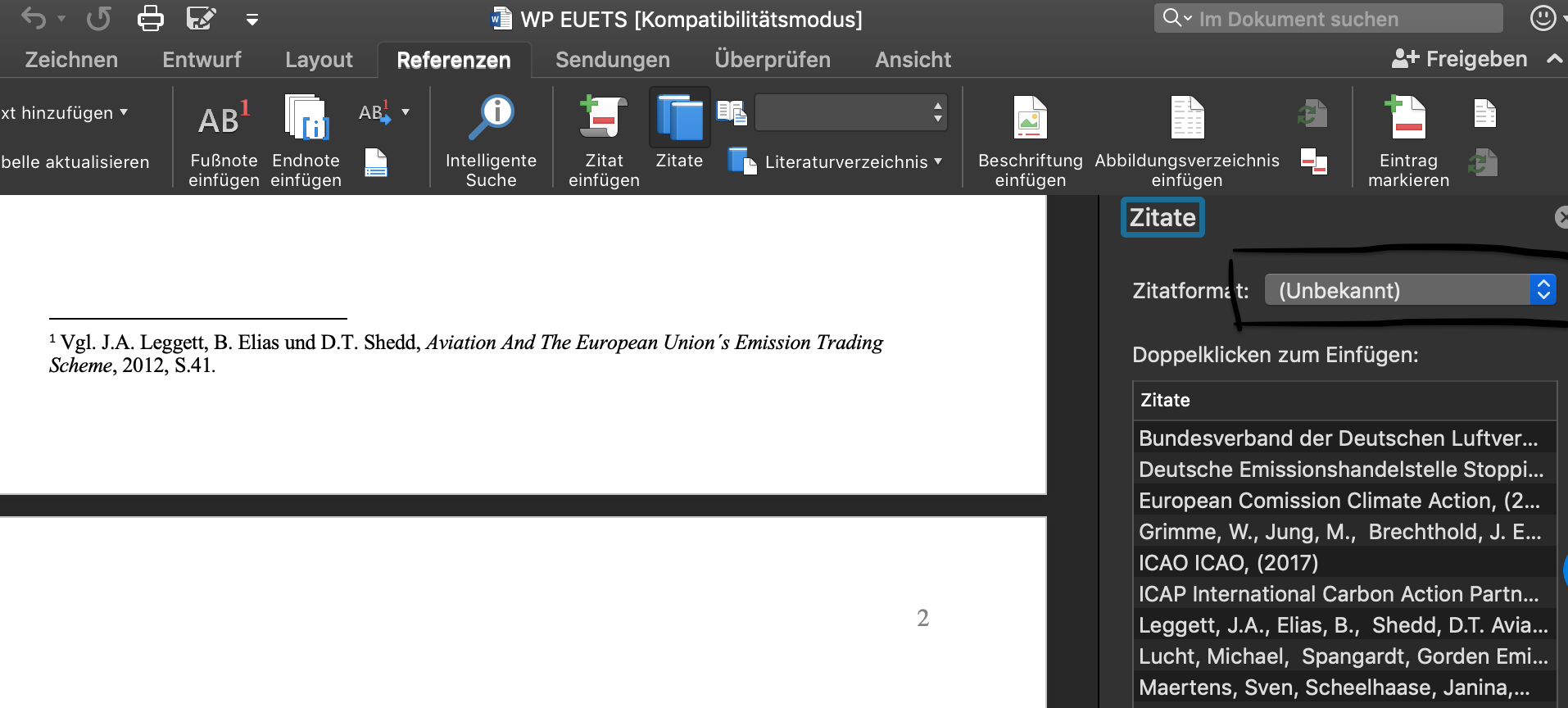Open the citation style combo box in ribbon

850,112
